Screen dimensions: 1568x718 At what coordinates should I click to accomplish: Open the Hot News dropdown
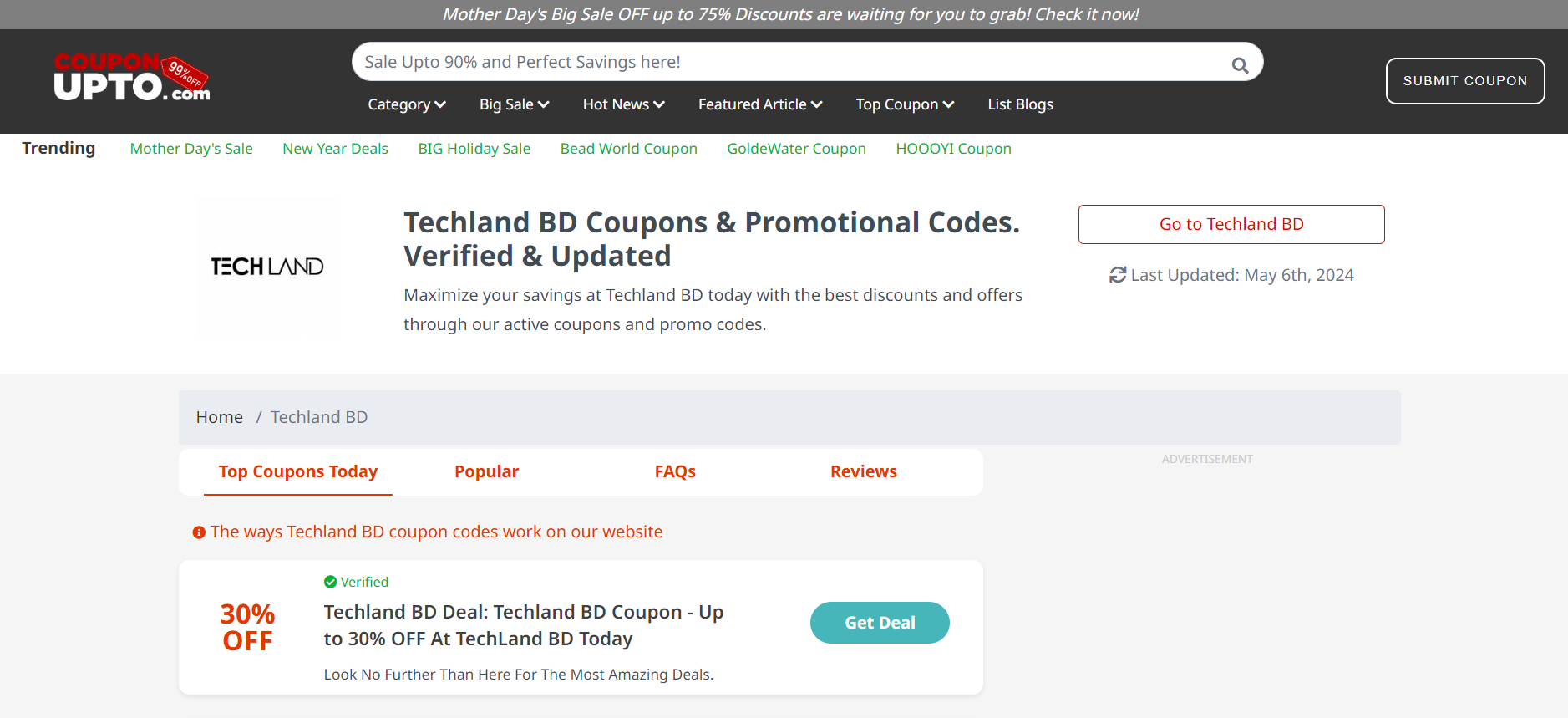pos(623,104)
